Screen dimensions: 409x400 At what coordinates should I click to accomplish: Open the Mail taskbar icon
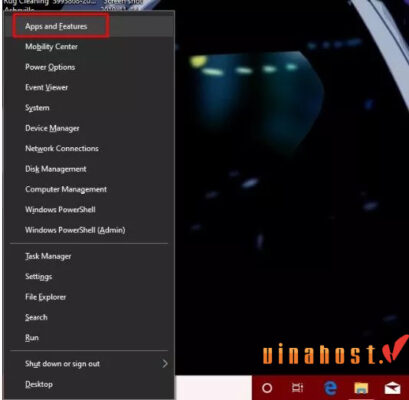[392, 388]
